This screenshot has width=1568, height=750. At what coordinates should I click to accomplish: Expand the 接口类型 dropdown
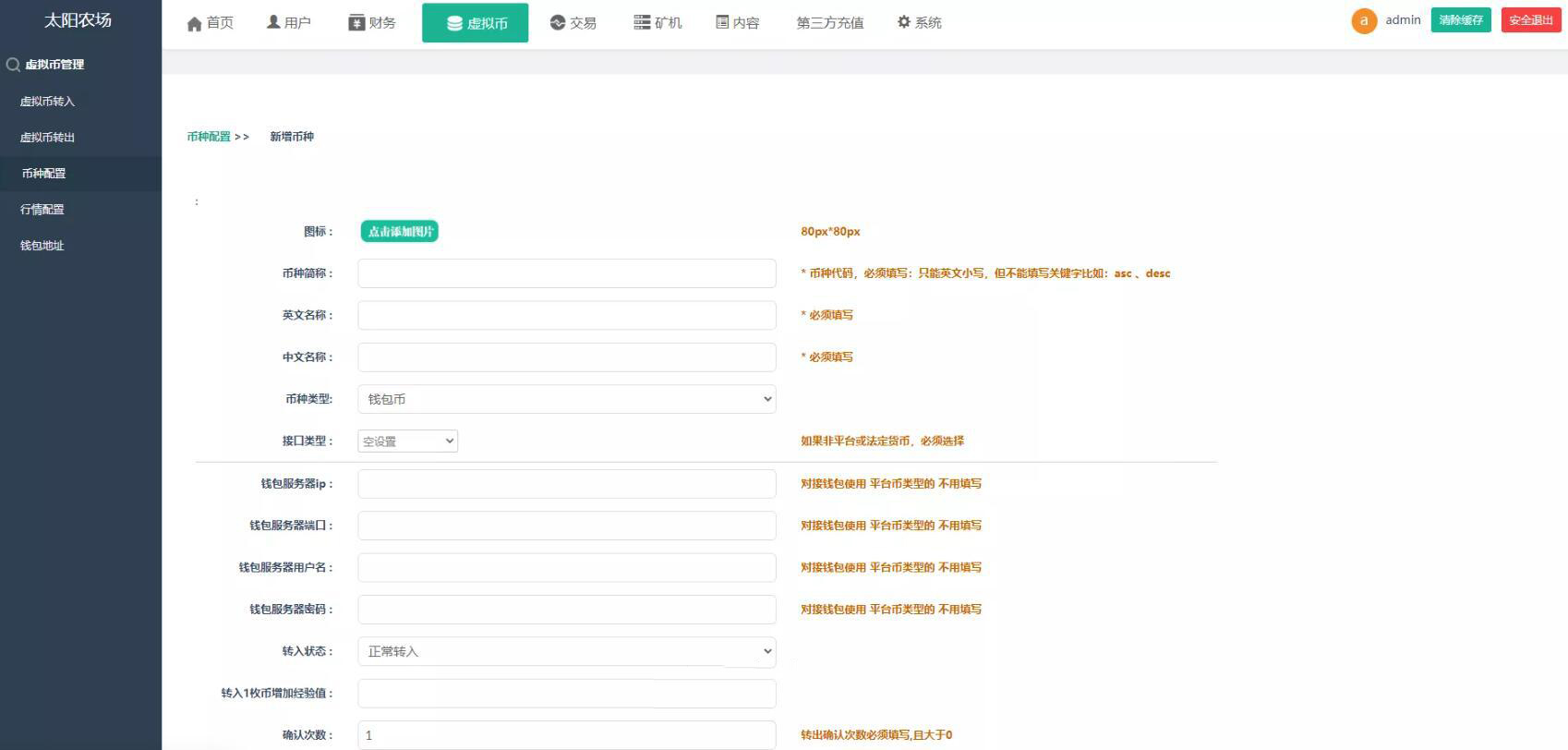point(407,442)
